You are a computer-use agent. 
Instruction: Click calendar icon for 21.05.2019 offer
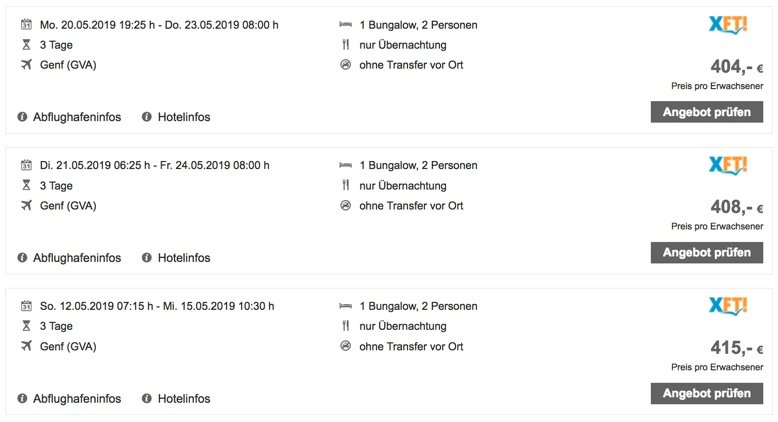pyautogui.click(x=26, y=165)
